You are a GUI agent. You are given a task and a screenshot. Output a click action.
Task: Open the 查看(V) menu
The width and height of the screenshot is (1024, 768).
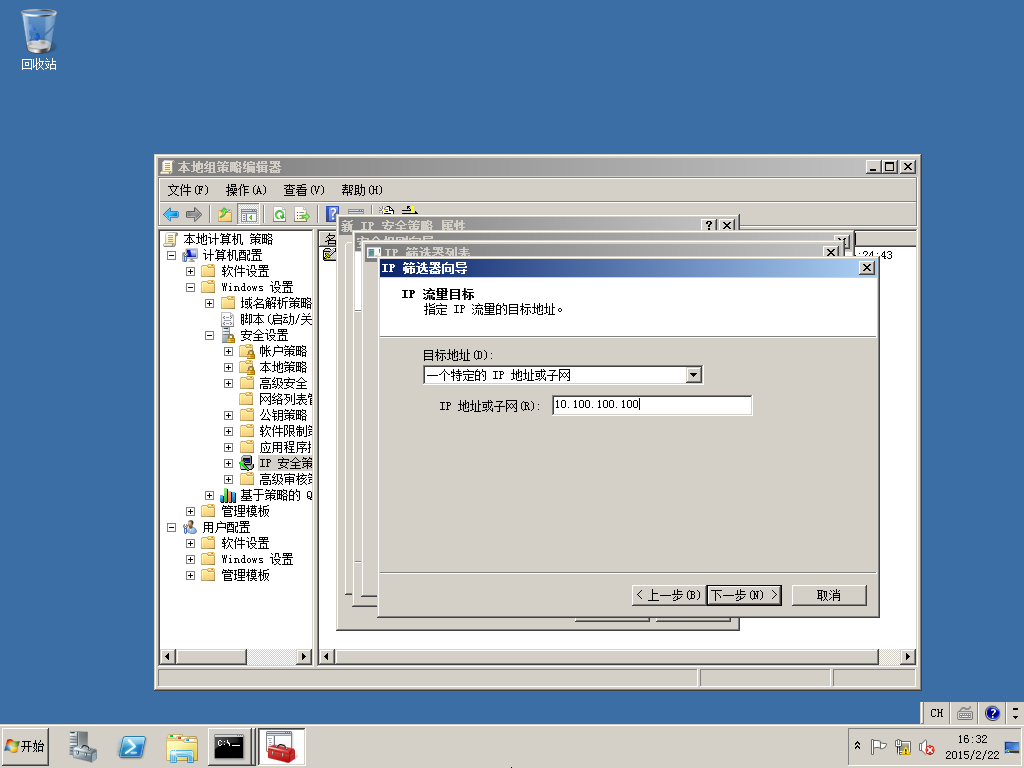[x=304, y=190]
